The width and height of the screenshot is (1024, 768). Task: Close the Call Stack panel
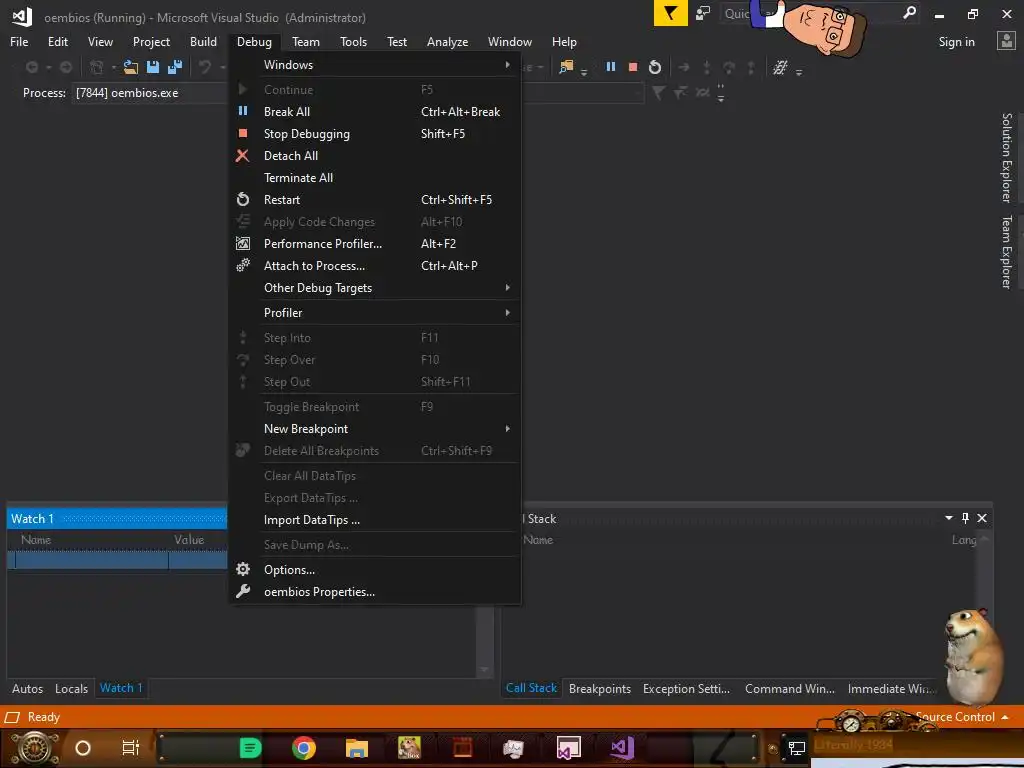pos(982,518)
